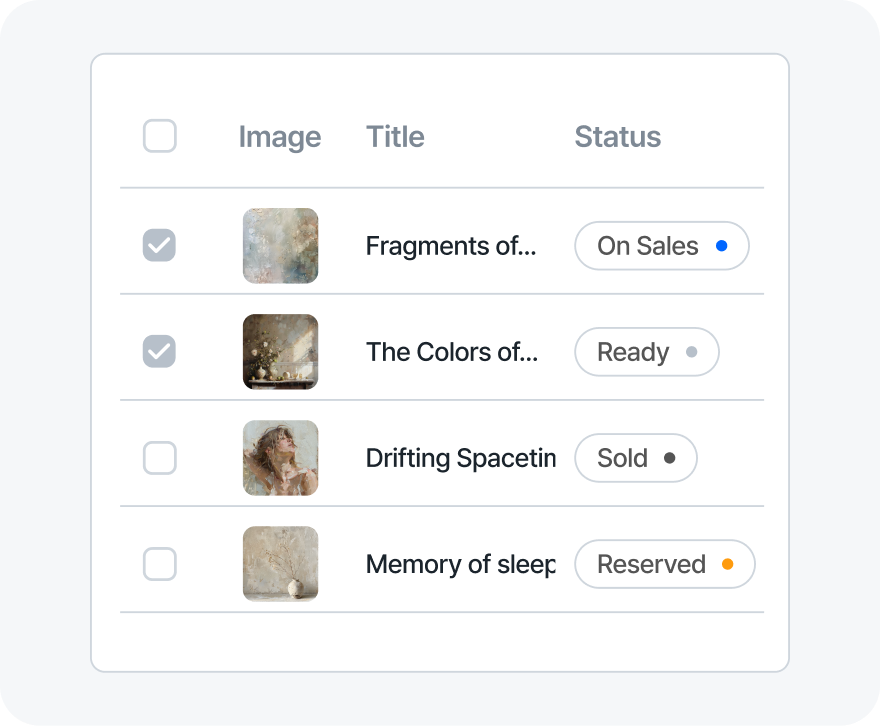Image resolution: width=880 pixels, height=726 pixels.
Task: Open the vase with branches thumbnail
Action: (280, 564)
